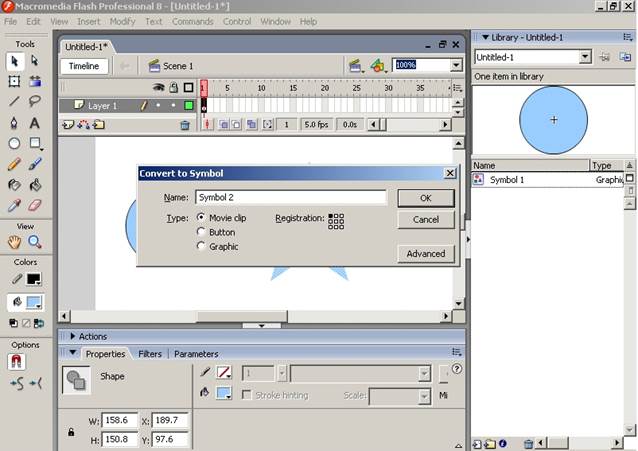Click Black and White colors icon
The height and width of the screenshot is (451, 638).
coord(13,323)
